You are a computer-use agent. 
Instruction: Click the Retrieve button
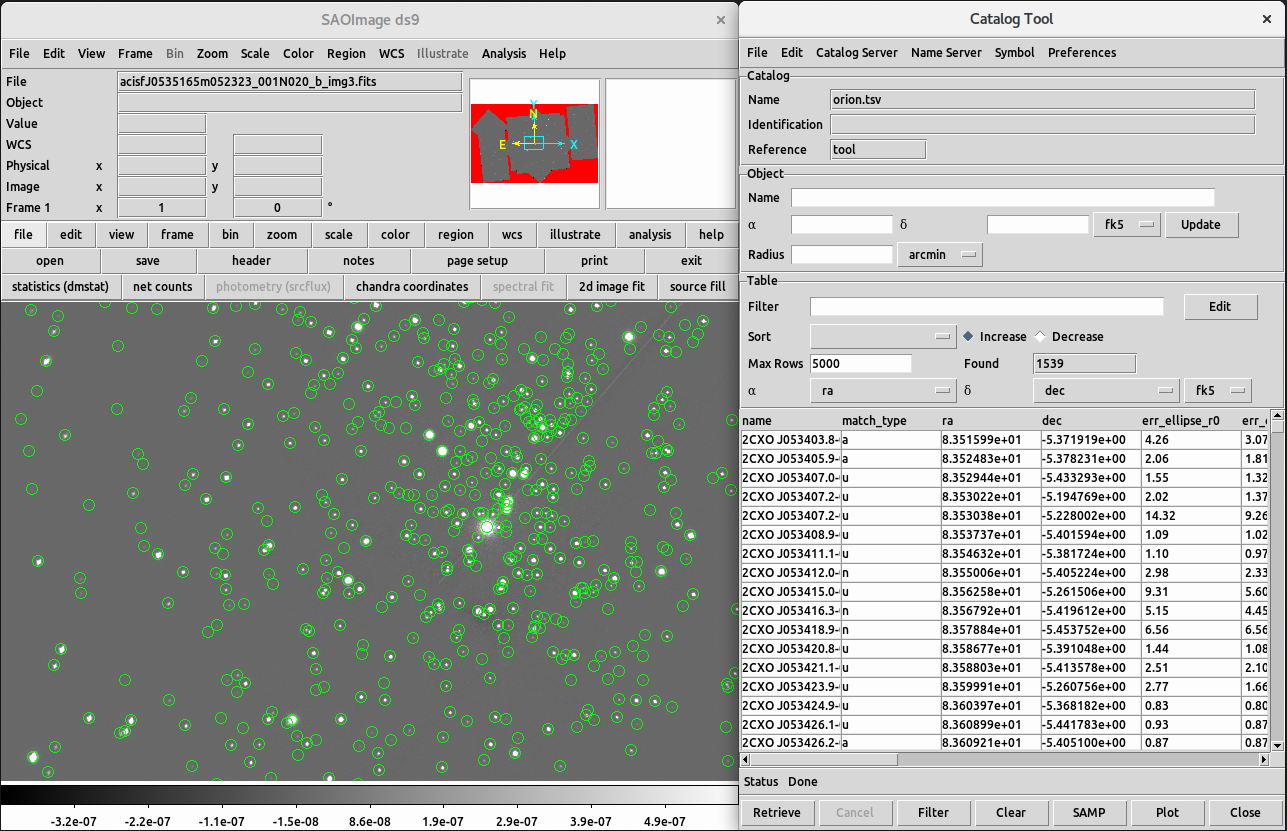777,812
